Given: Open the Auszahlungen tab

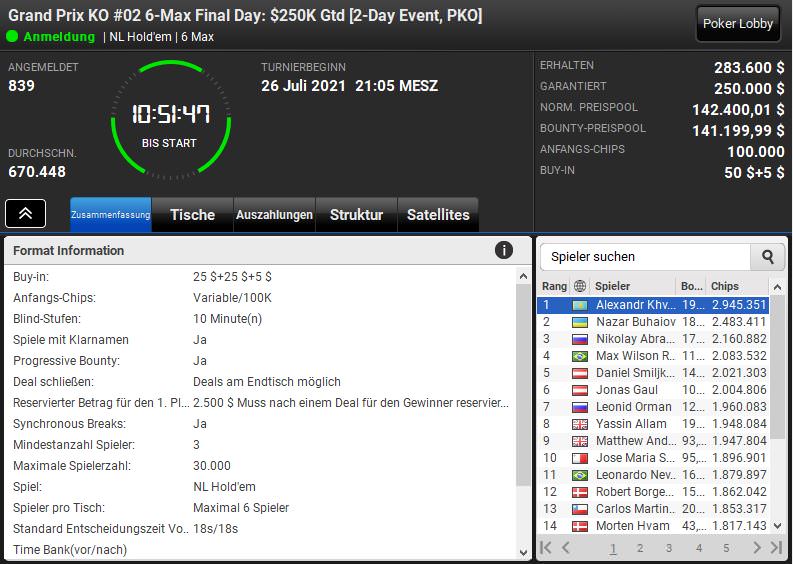Looking at the screenshot, I should [274, 214].
